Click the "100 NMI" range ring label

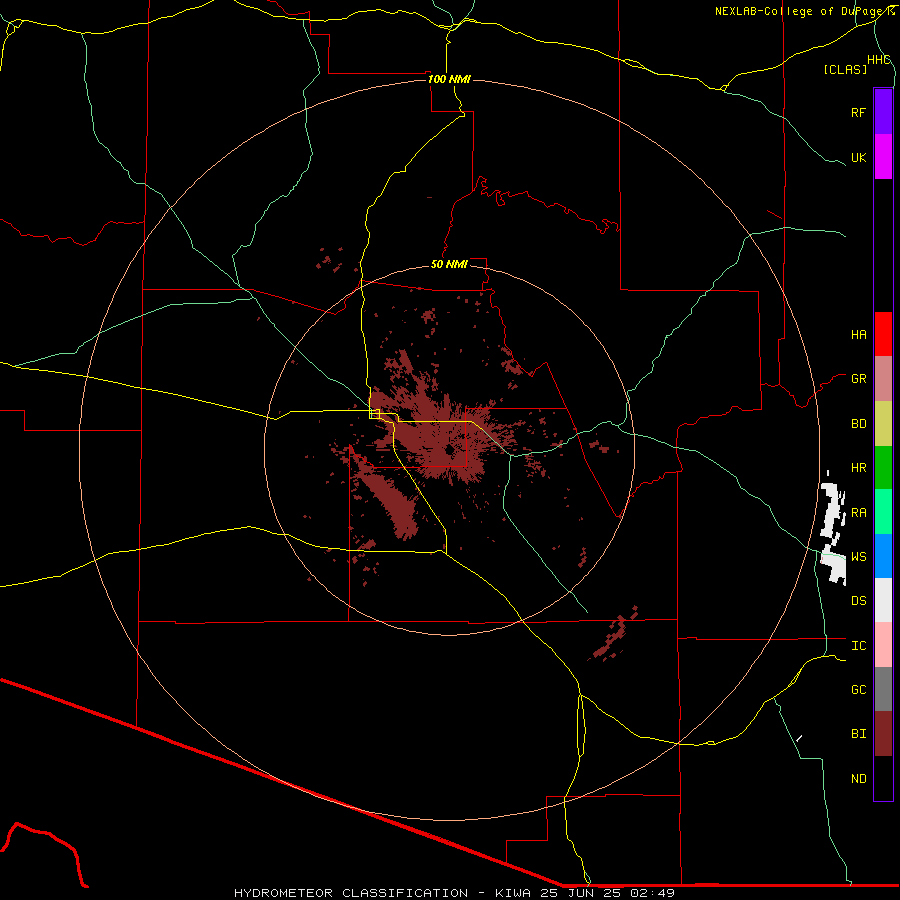click(449, 79)
